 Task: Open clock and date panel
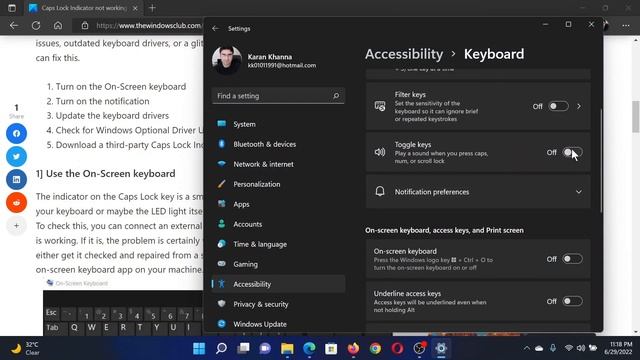618,348
